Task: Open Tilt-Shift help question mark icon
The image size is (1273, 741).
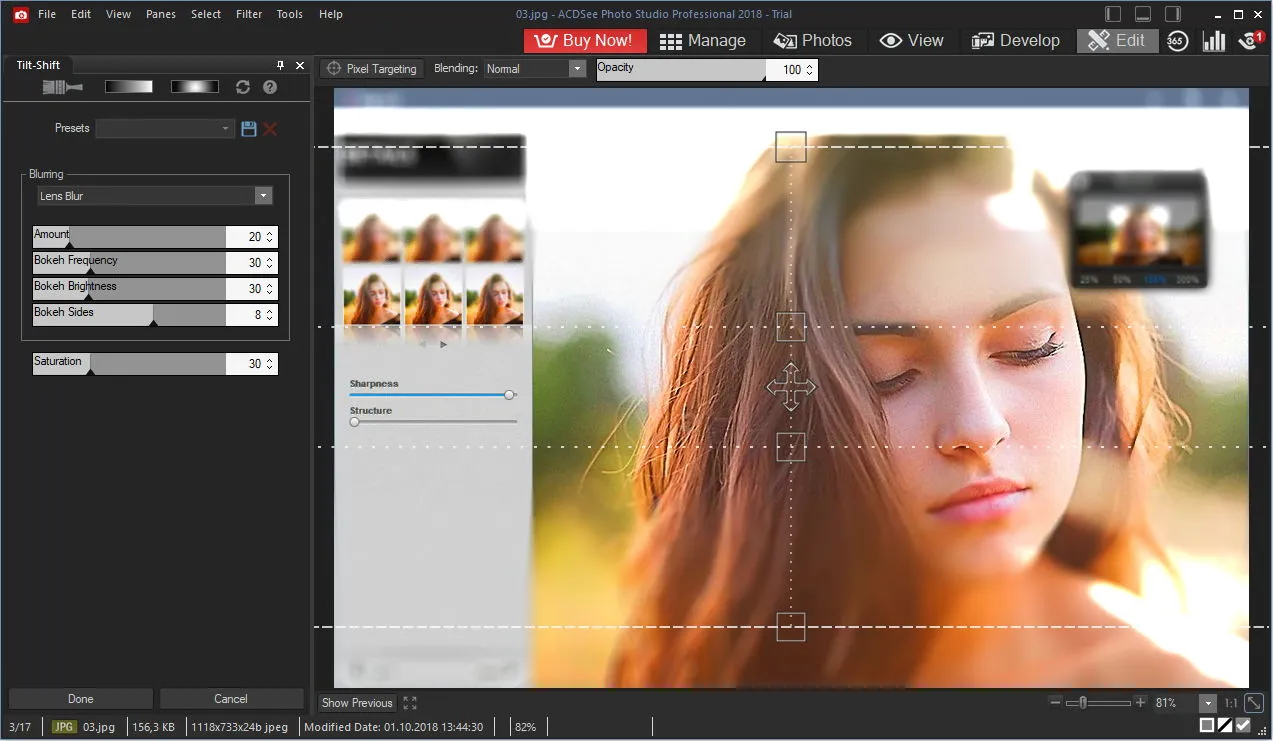Action: 269,87
